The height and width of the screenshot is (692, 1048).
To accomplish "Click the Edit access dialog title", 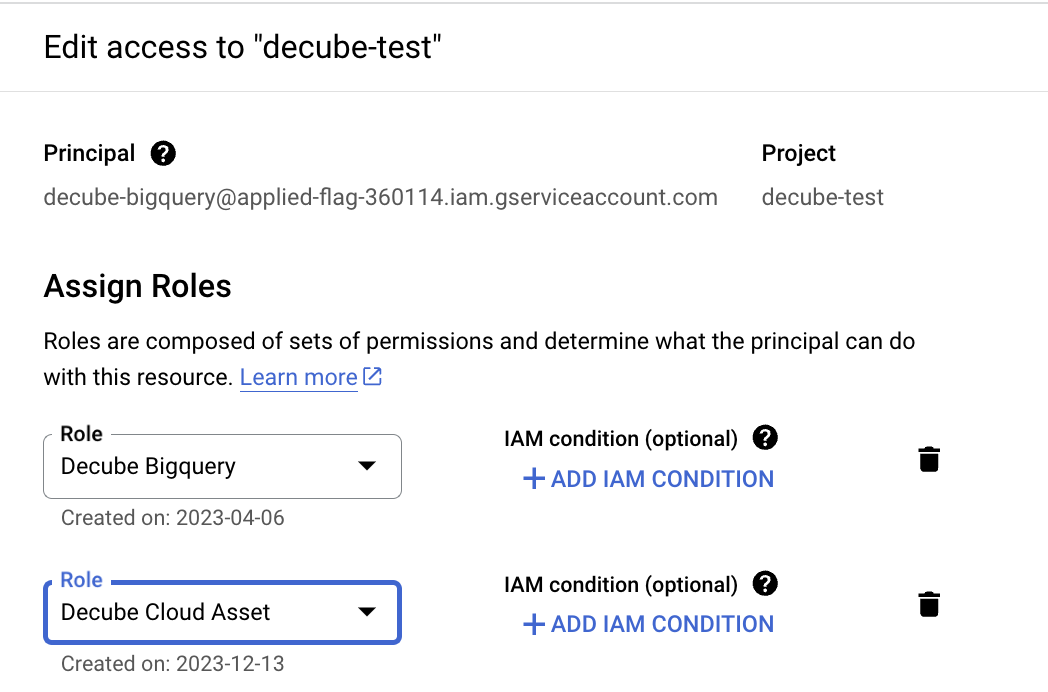I will [243, 47].
